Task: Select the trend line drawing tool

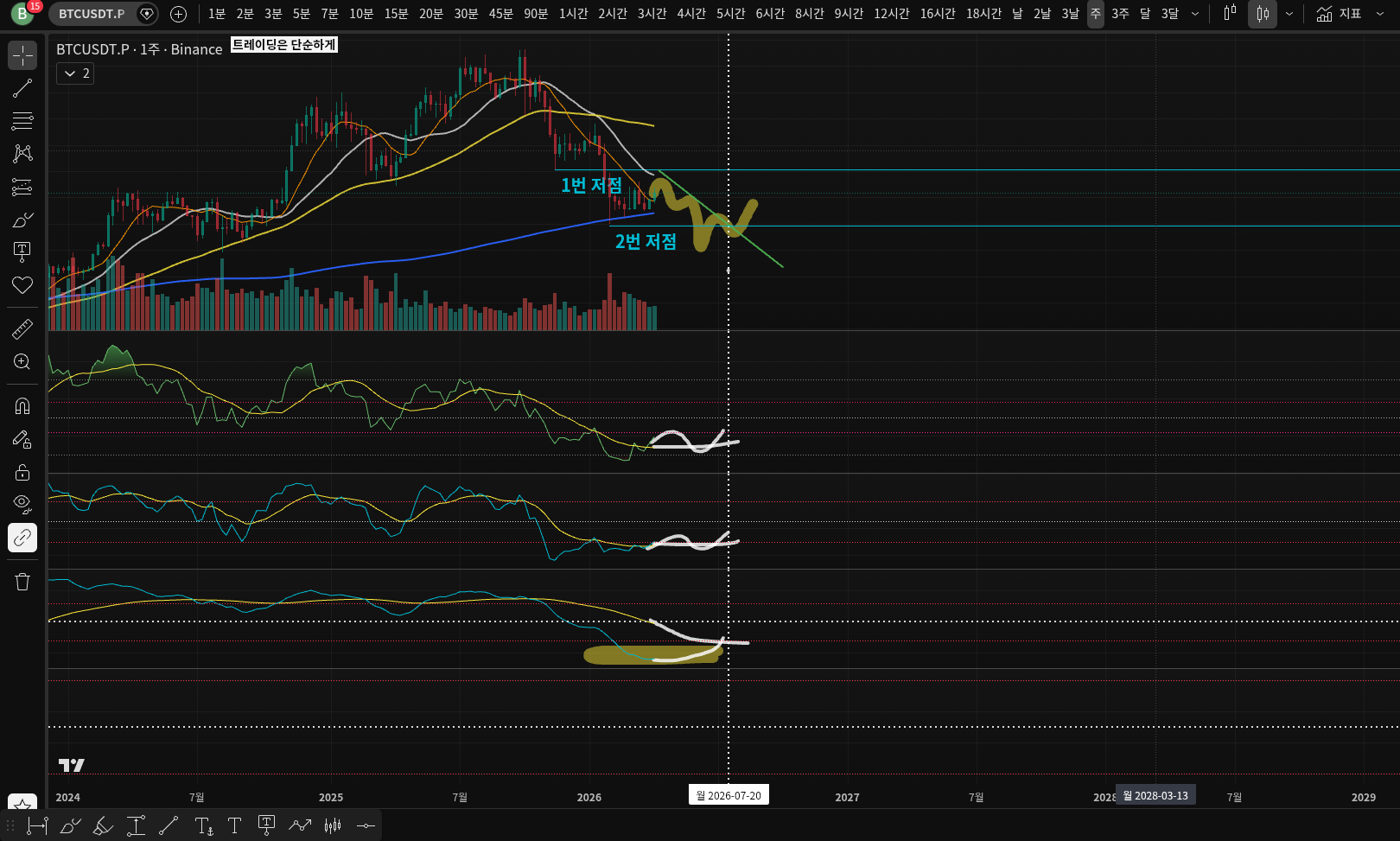Action: (x=22, y=88)
